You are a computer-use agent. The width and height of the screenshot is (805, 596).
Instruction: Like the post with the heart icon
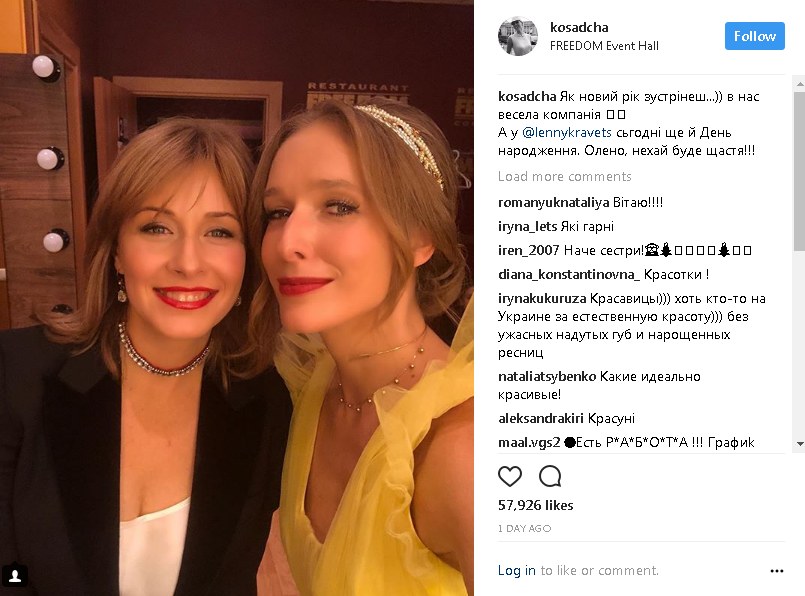[510, 476]
